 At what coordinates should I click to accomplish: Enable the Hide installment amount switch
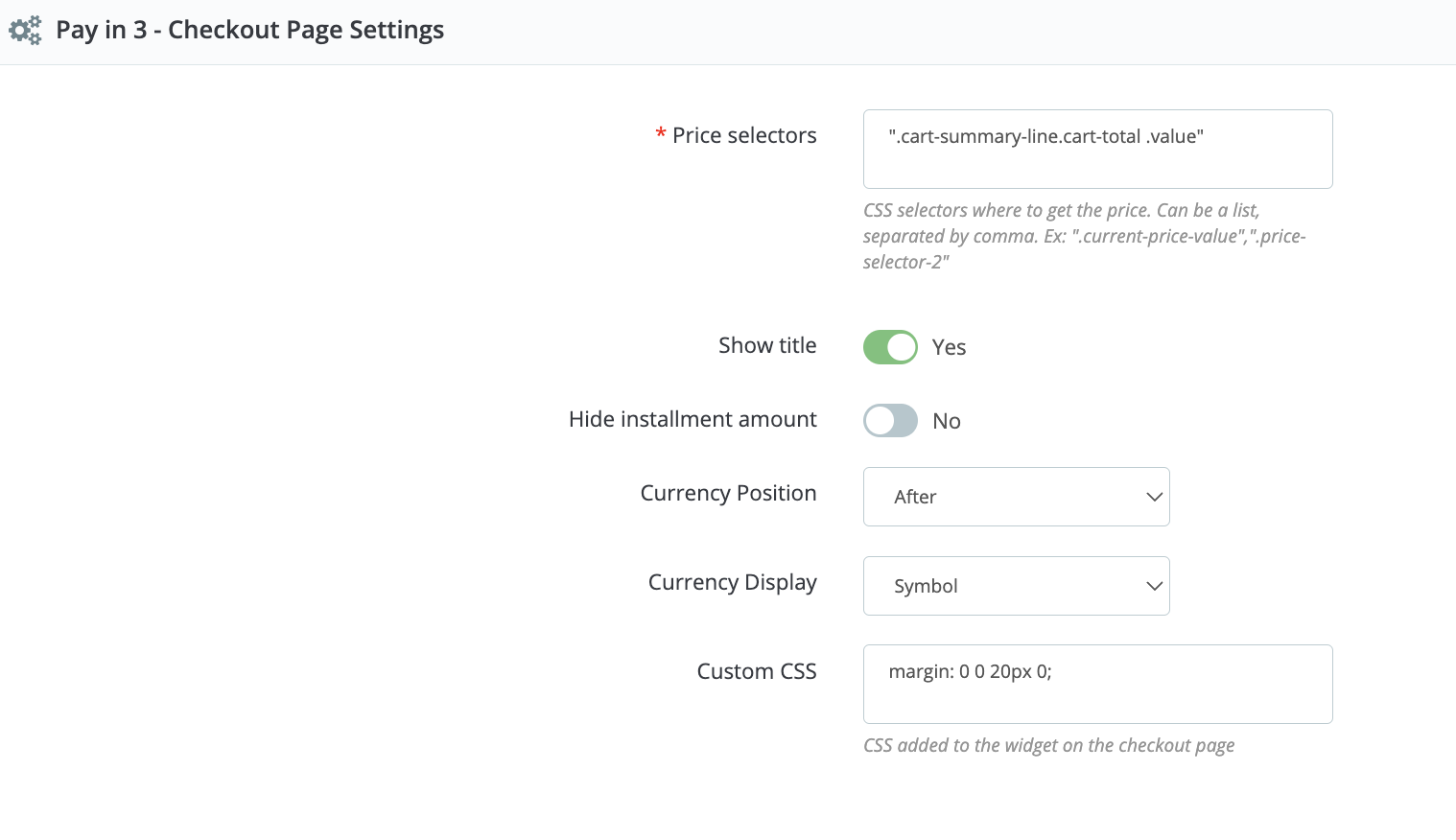pos(890,420)
